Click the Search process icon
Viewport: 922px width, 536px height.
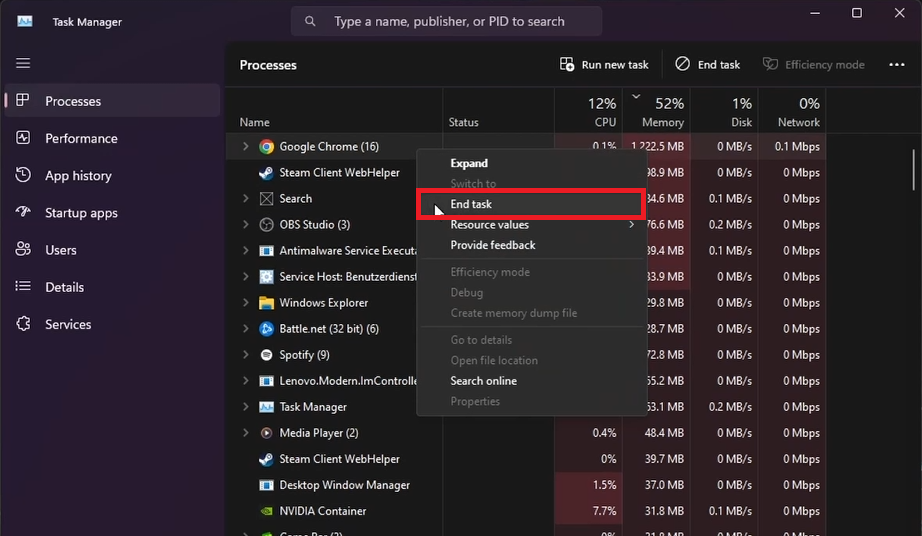click(x=266, y=199)
